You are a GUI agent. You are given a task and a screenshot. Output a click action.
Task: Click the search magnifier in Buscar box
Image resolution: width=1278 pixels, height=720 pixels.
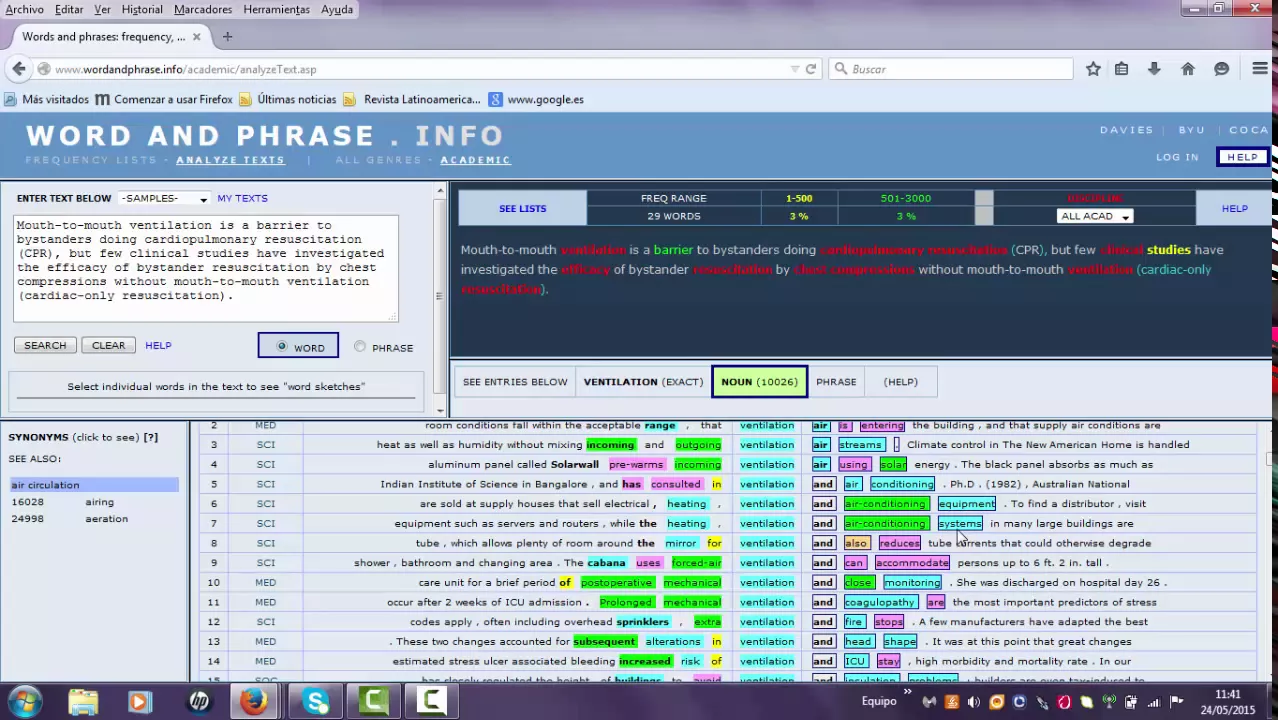841,69
